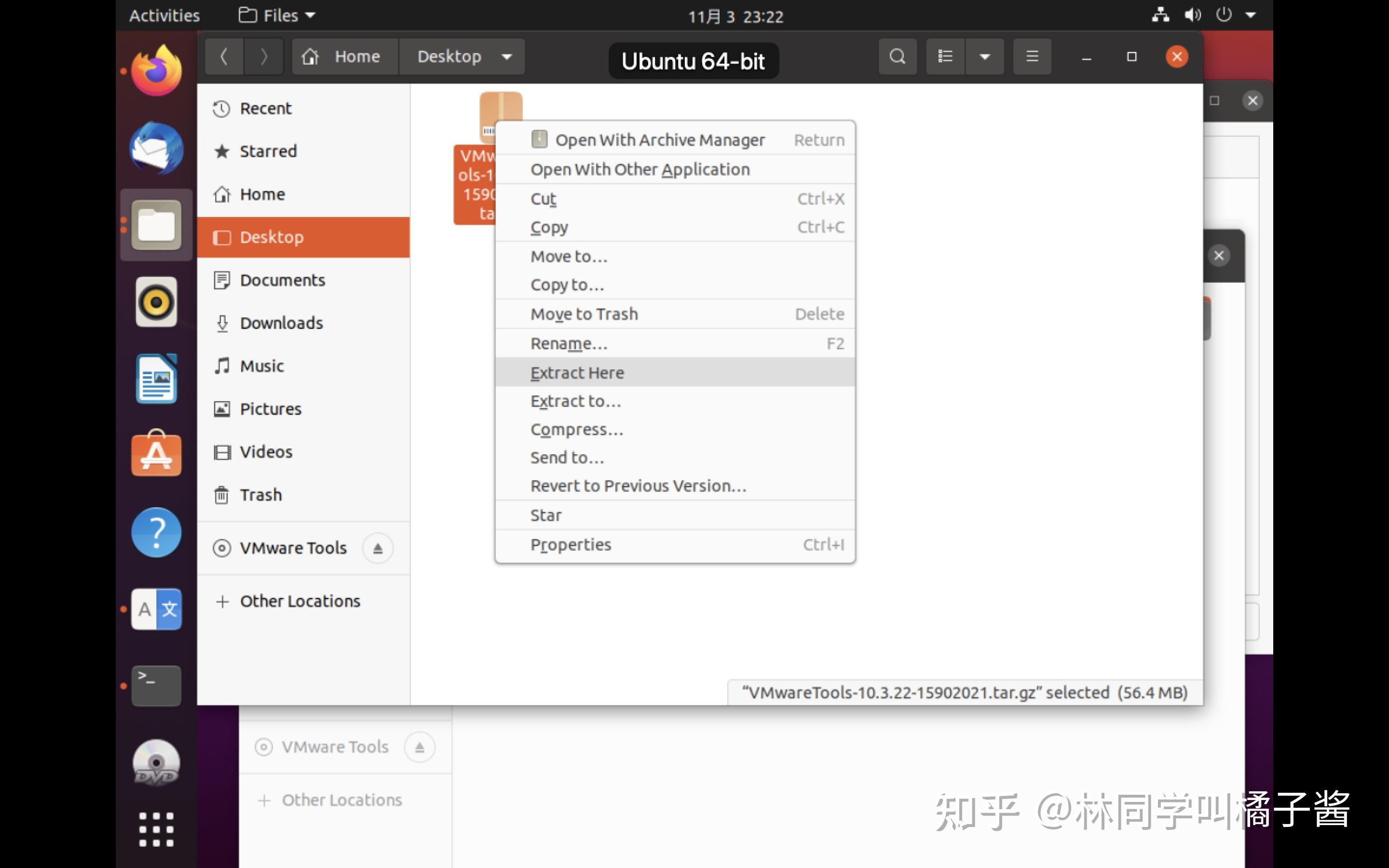Open Documents in the sidebar
Screen dimensions: 1389x868
[303, 280]
